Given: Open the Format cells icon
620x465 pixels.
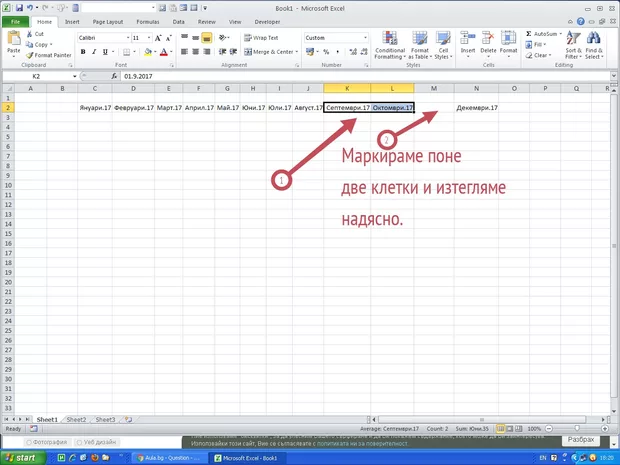Looking at the screenshot, I should [x=508, y=38].
